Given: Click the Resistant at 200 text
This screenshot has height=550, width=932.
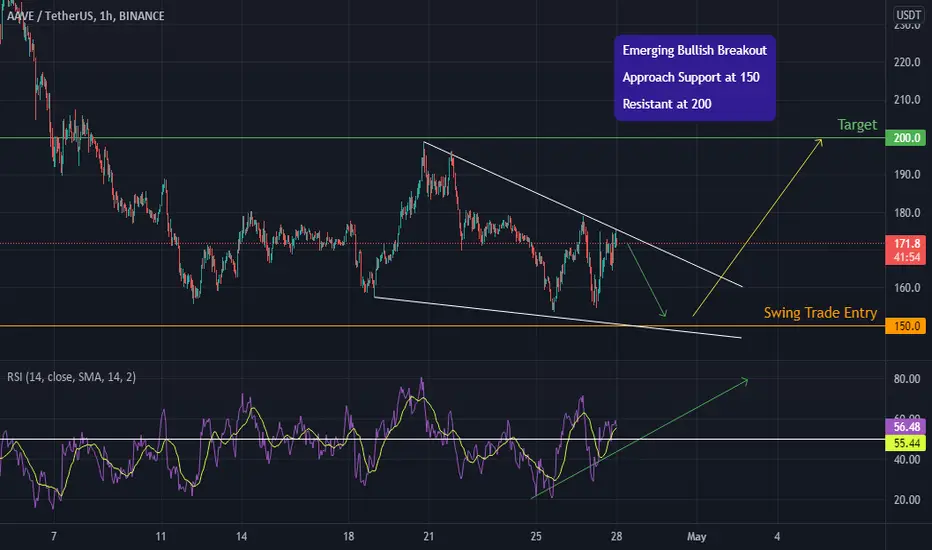Looking at the screenshot, I should coord(667,104).
